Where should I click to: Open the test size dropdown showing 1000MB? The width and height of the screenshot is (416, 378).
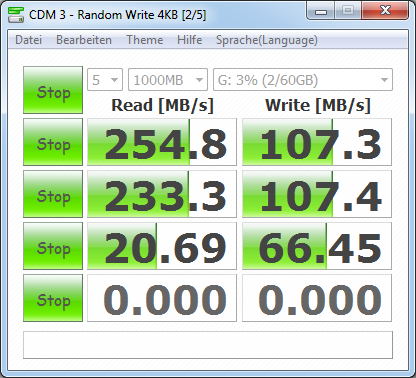(168, 80)
